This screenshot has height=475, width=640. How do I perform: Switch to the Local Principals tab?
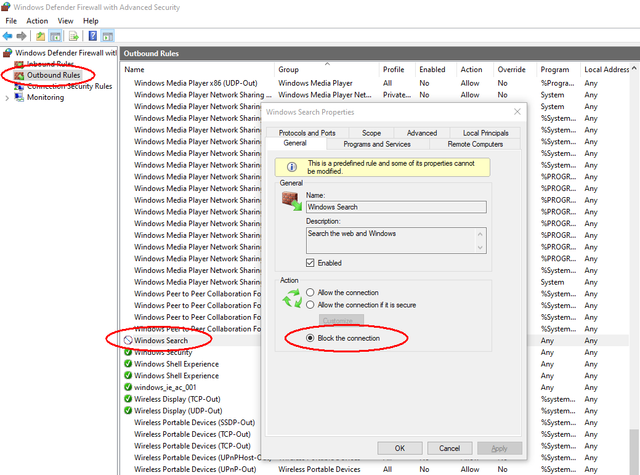click(485, 133)
